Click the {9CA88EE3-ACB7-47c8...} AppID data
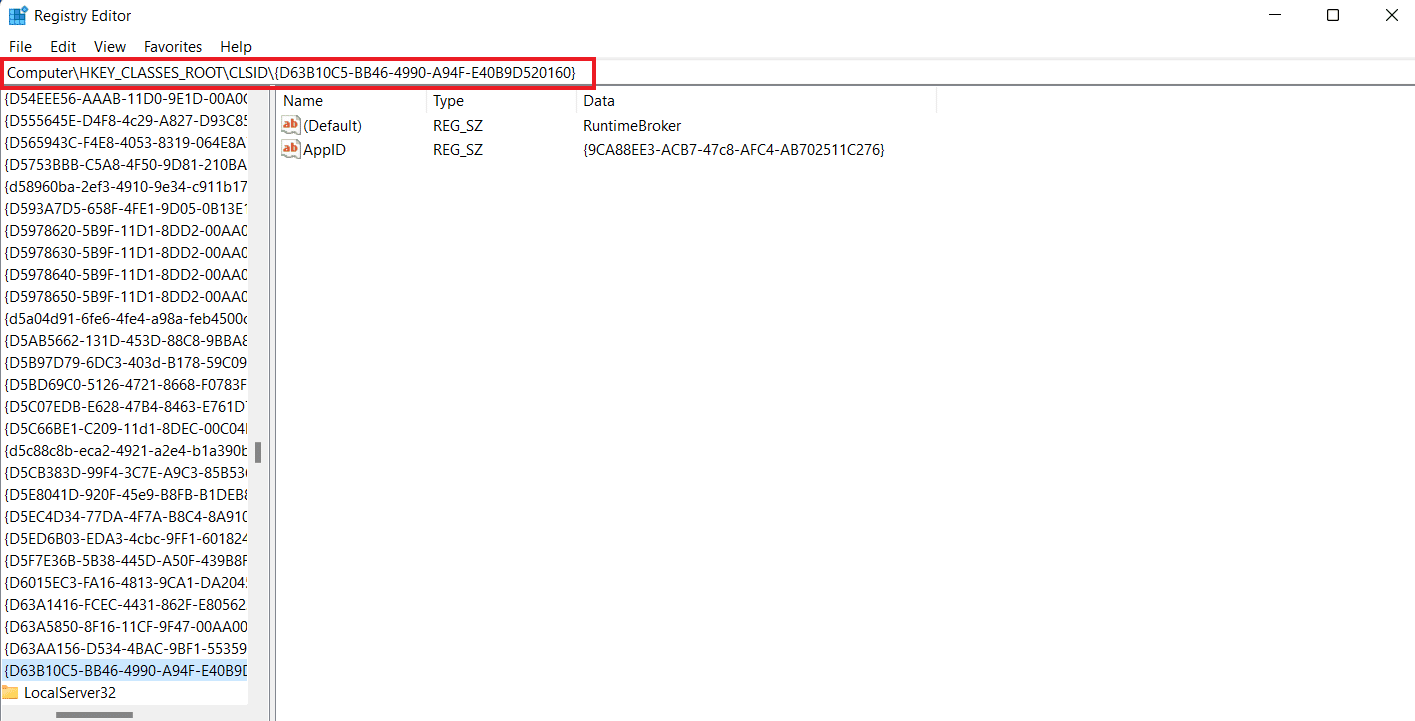Screen dimensions: 1415x721 coord(734,150)
